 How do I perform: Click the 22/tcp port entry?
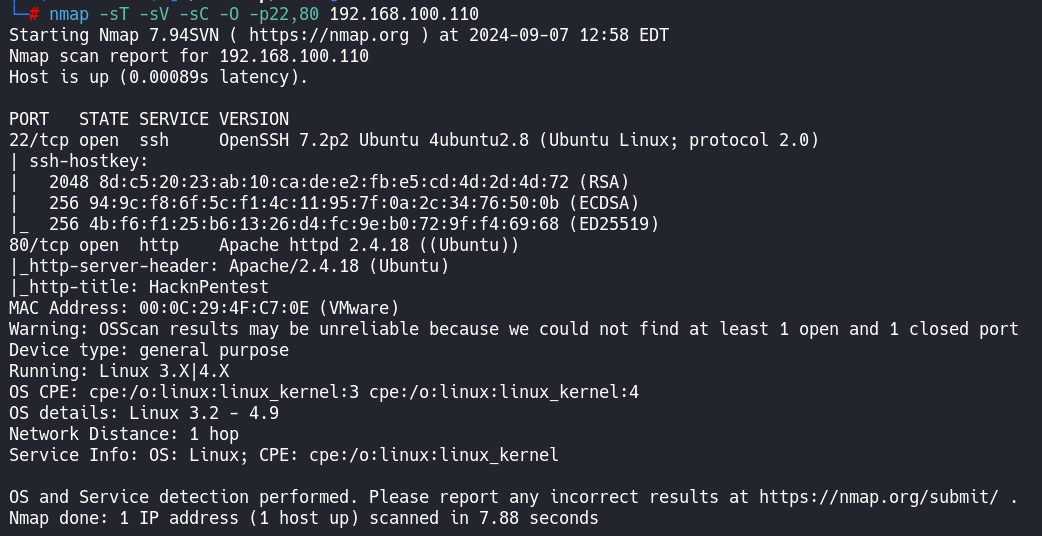click(x=38, y=140)
